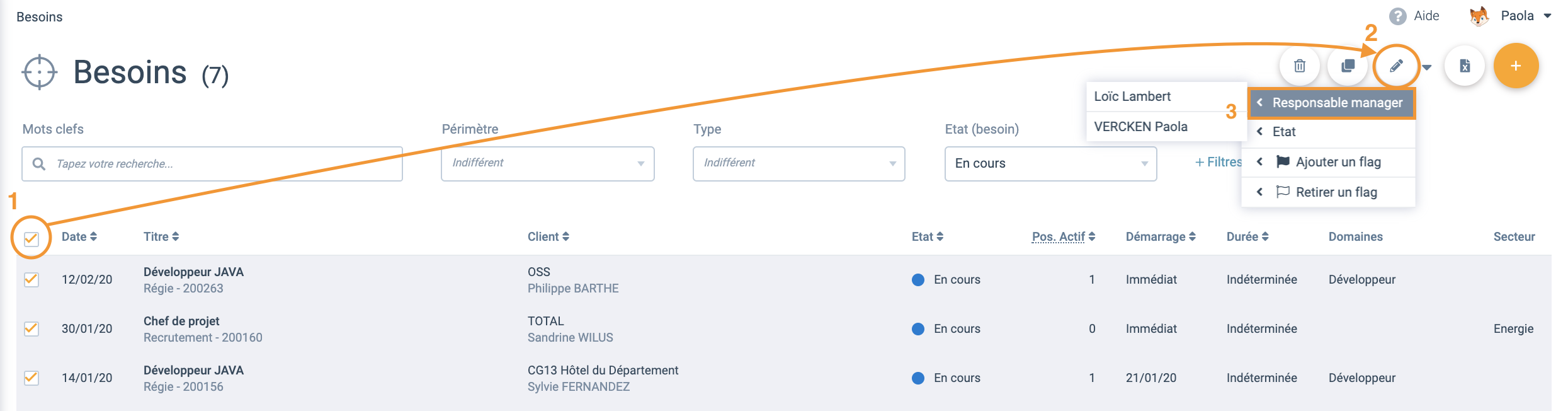Click the fox avatar icon

point(1479,16)
